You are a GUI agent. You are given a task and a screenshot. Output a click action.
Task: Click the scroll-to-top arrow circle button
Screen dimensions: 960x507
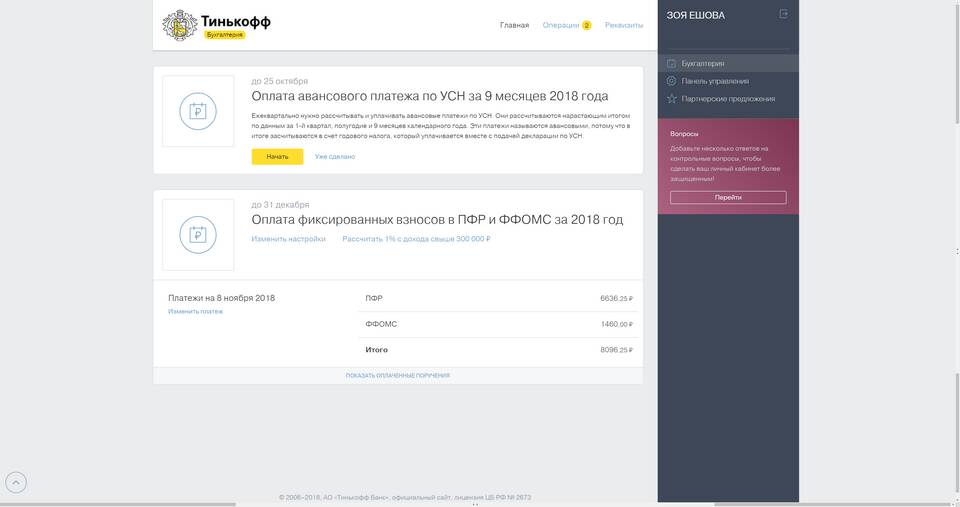[x=16, y=483]
